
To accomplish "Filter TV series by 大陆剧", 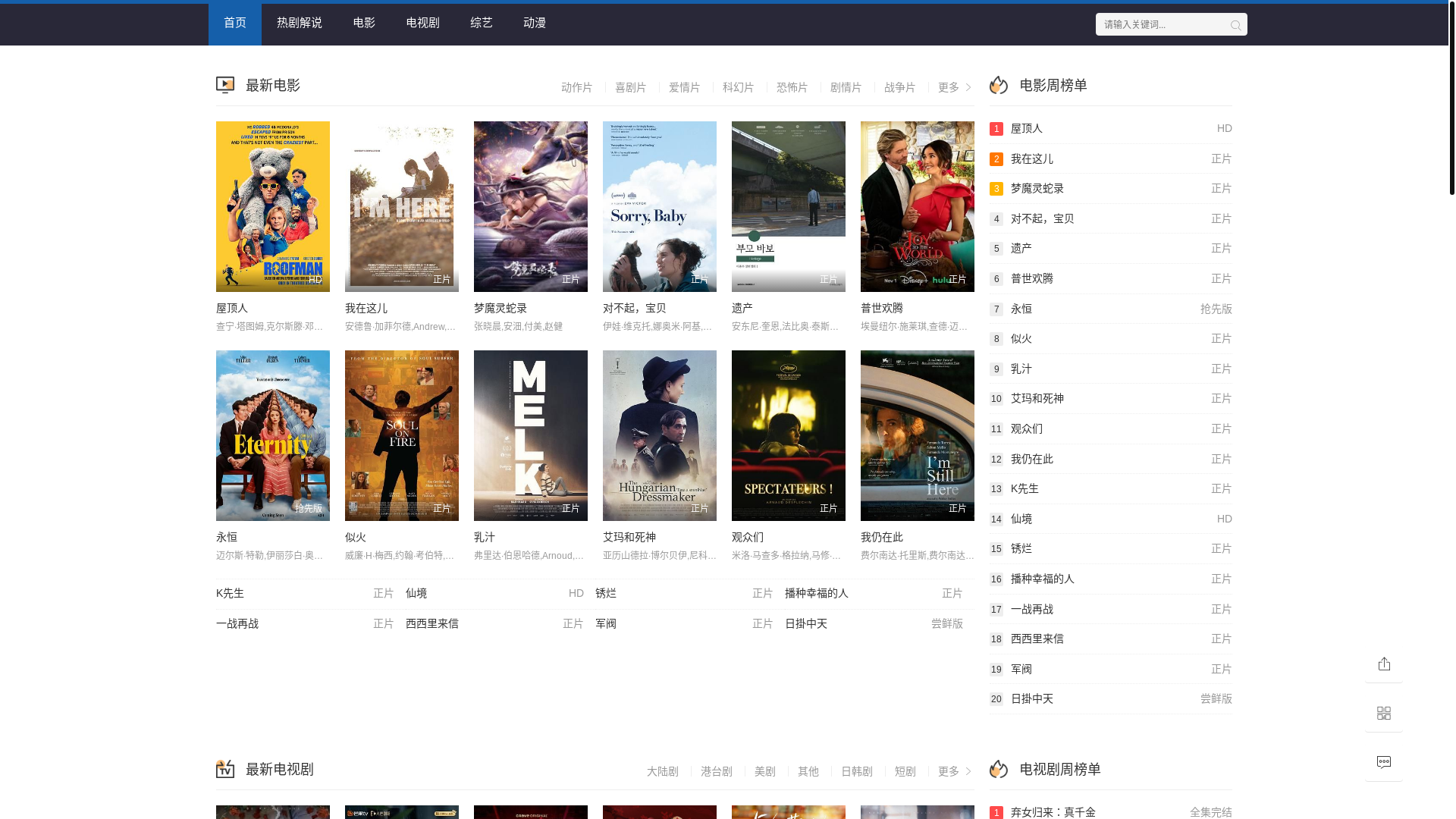I will [x=662, y=771].
